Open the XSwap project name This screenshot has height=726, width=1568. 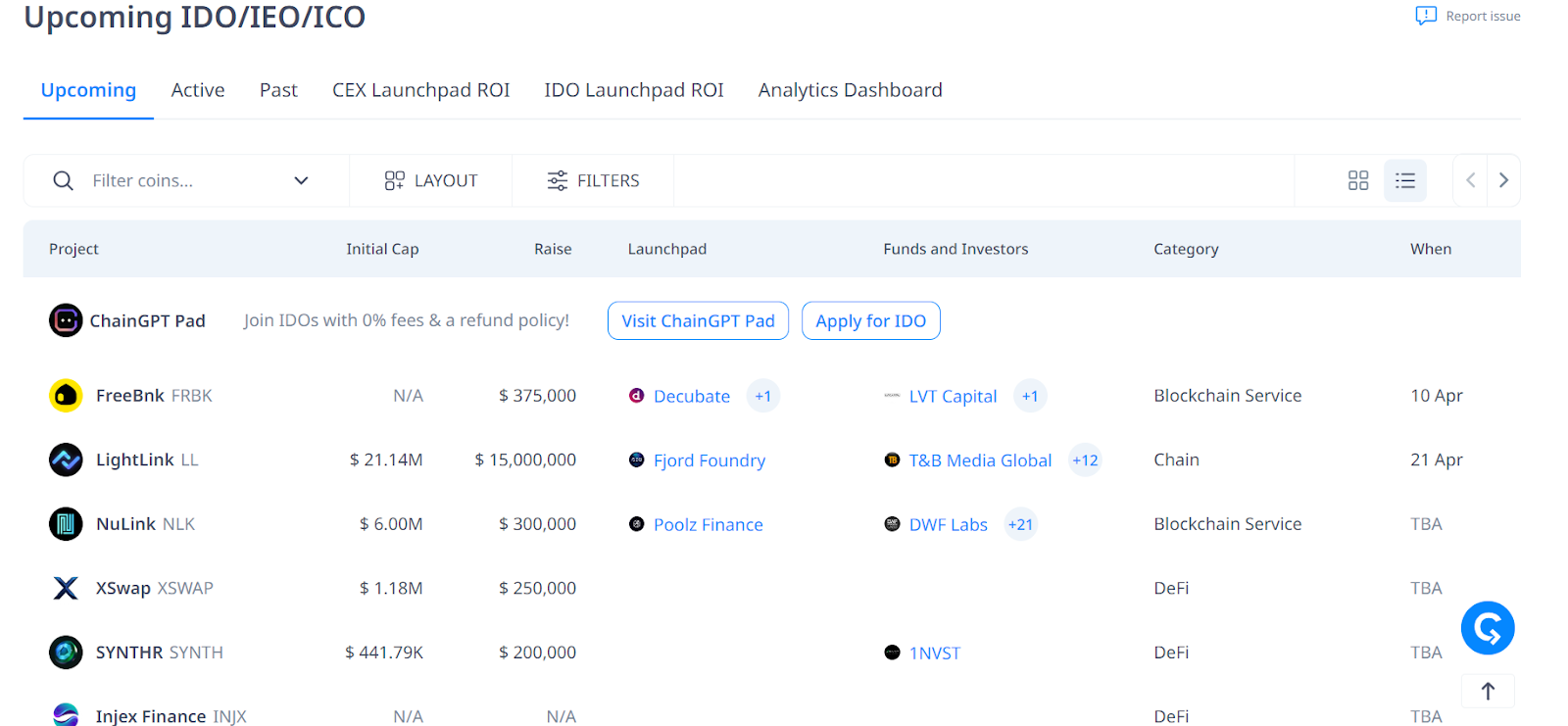pyautogui.click(x=123, y=588)
